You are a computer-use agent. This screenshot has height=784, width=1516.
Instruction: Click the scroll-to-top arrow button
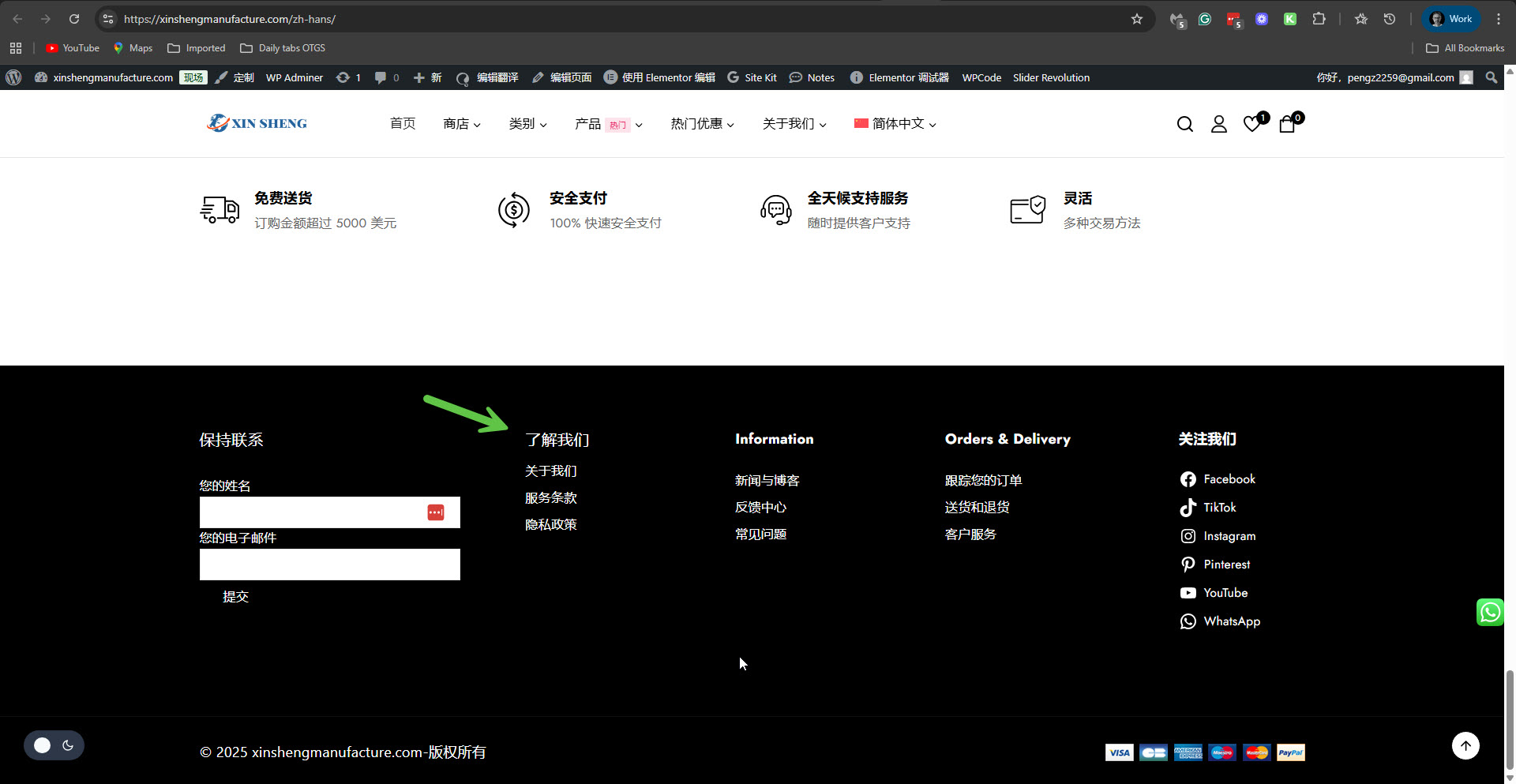1465,745
